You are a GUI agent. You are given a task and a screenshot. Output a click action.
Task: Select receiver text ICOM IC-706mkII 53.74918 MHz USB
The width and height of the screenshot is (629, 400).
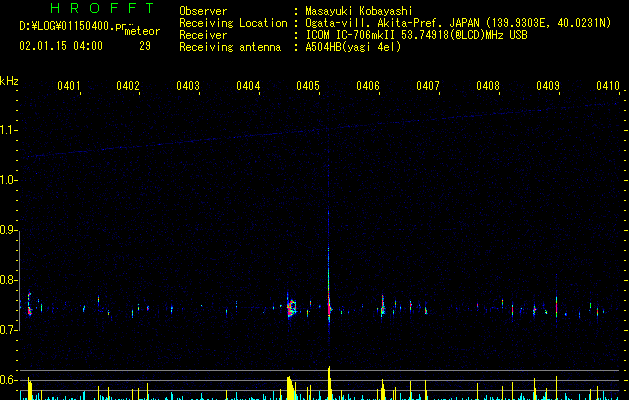tap(416, 35)
